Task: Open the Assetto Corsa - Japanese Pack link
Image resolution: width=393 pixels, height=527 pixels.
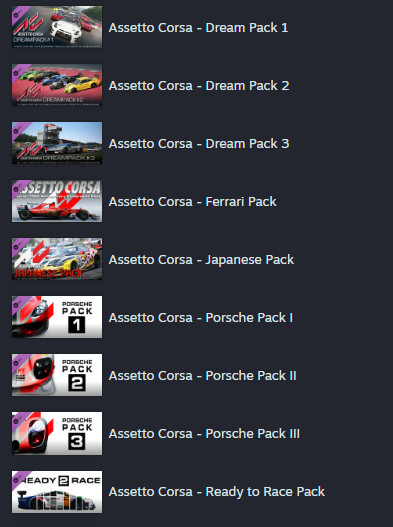Action: pos(201,259)
